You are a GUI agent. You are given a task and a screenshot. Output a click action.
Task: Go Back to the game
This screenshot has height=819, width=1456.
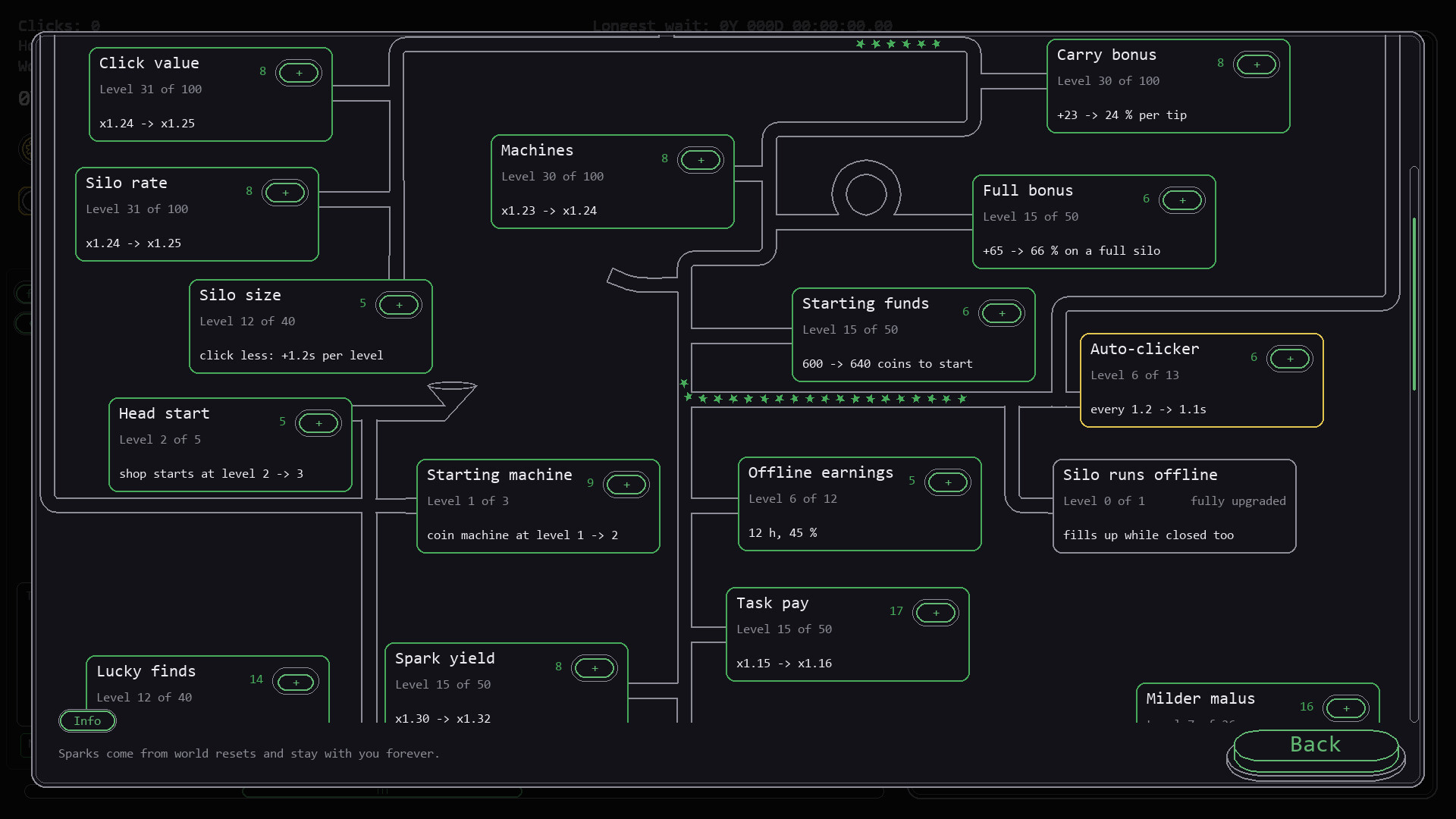[x=1316, y=747]
